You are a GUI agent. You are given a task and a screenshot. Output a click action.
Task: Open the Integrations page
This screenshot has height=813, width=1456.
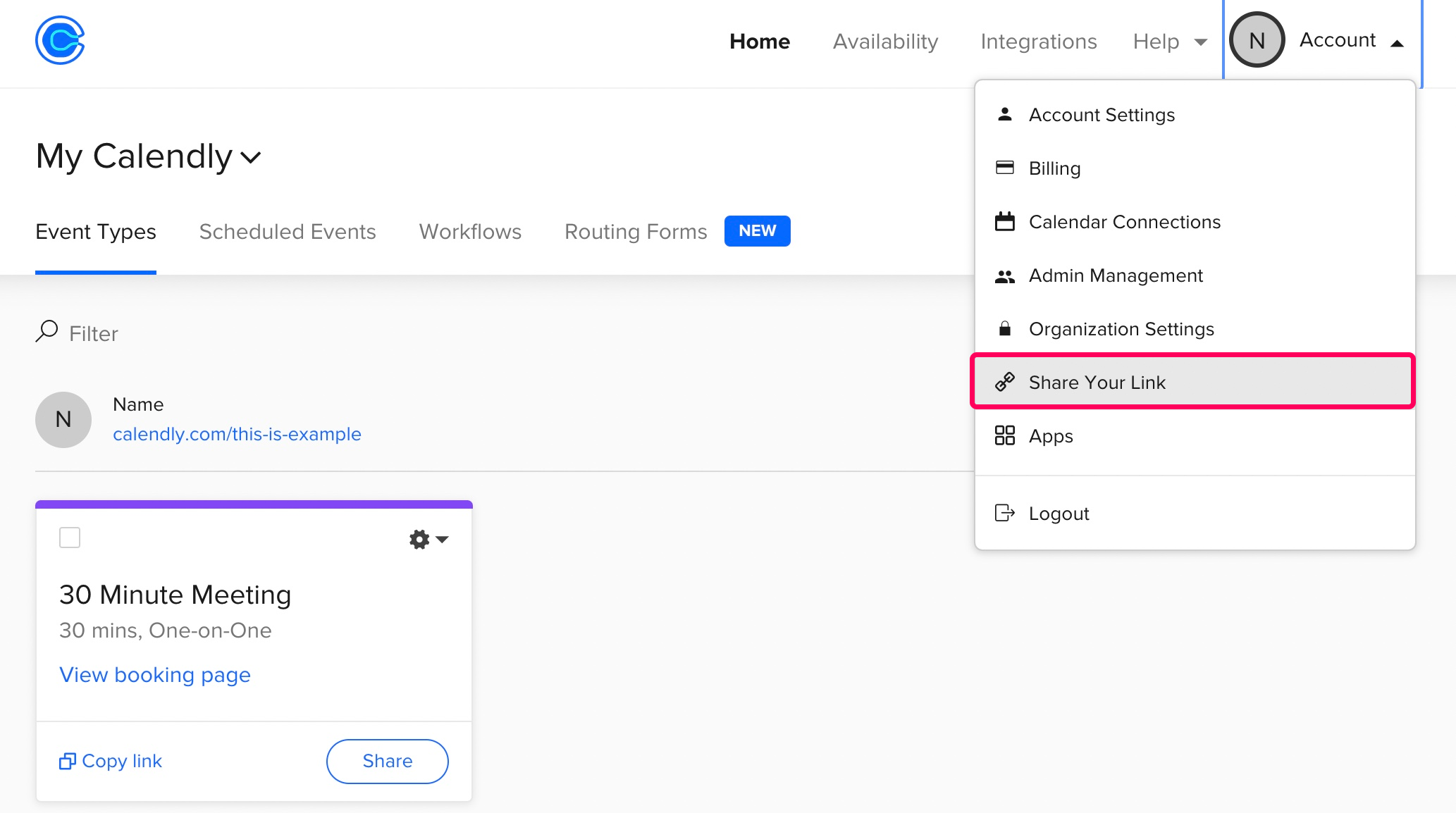[1039, 42]
